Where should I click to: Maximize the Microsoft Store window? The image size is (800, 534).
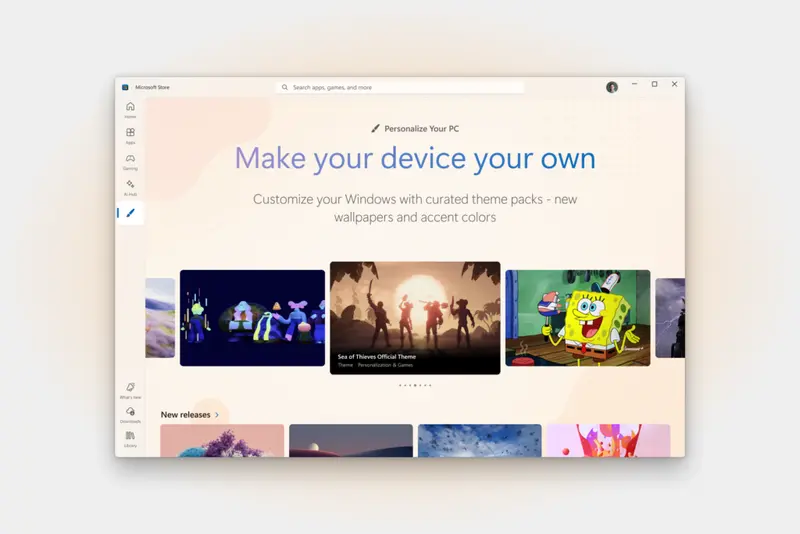click(x=654, y=85)
